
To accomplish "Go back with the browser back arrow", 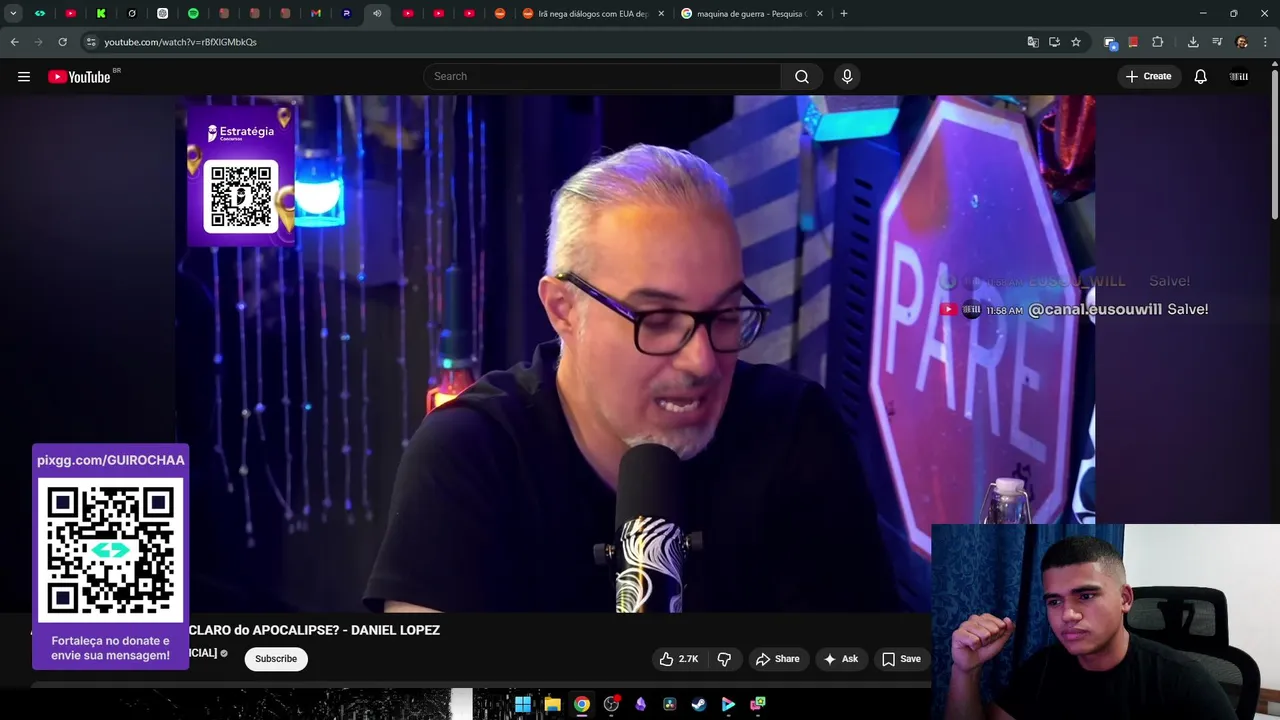I will [x=14, y=42].
